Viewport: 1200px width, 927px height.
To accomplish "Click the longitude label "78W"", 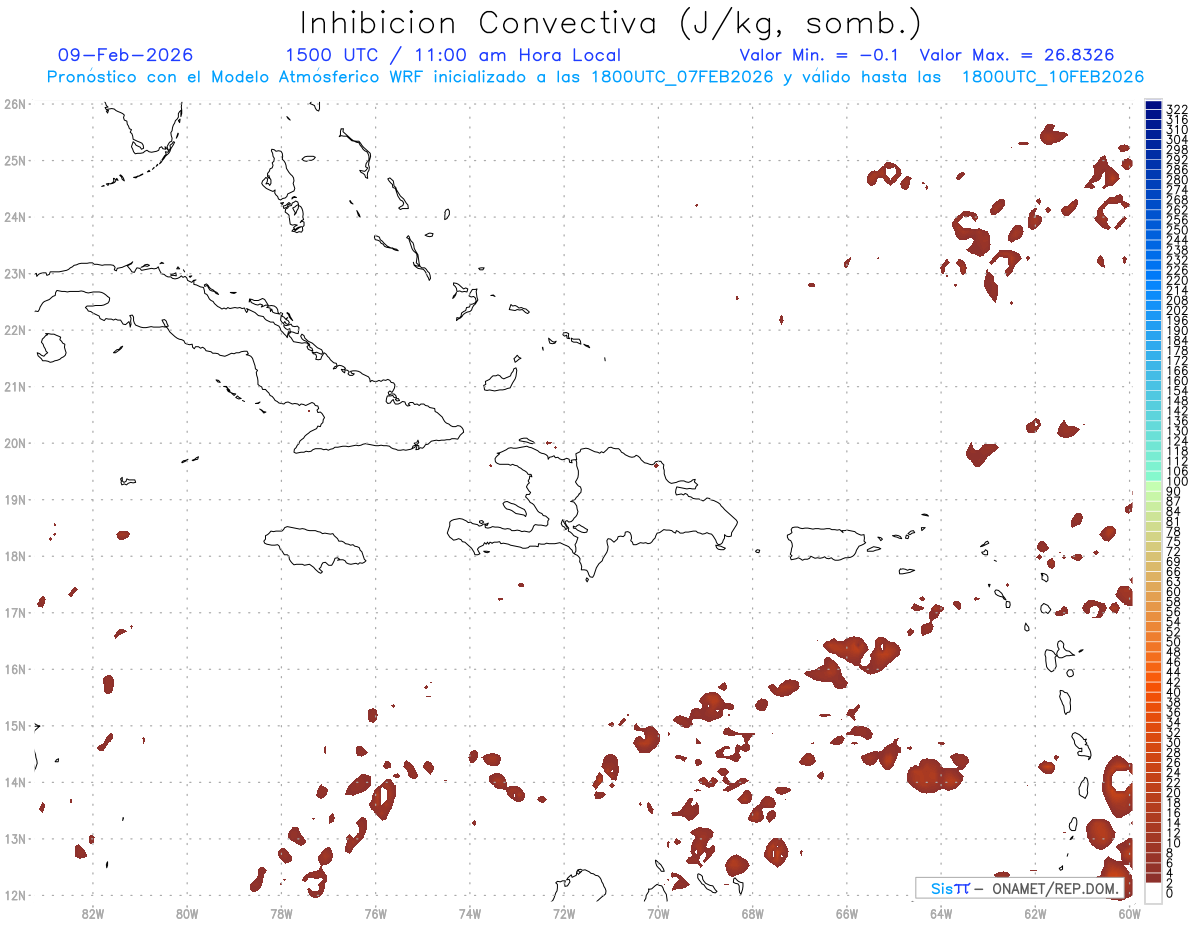I will [281, 913].
